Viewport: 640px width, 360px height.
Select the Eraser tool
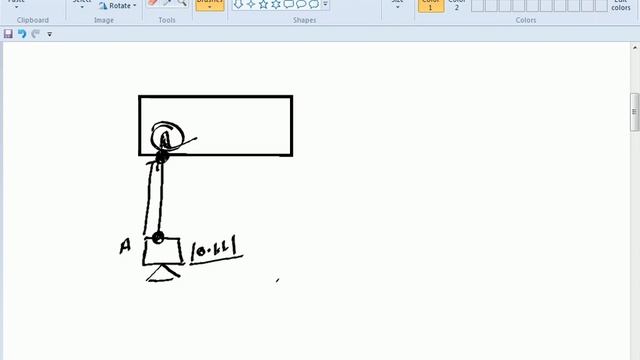point(153,3)
